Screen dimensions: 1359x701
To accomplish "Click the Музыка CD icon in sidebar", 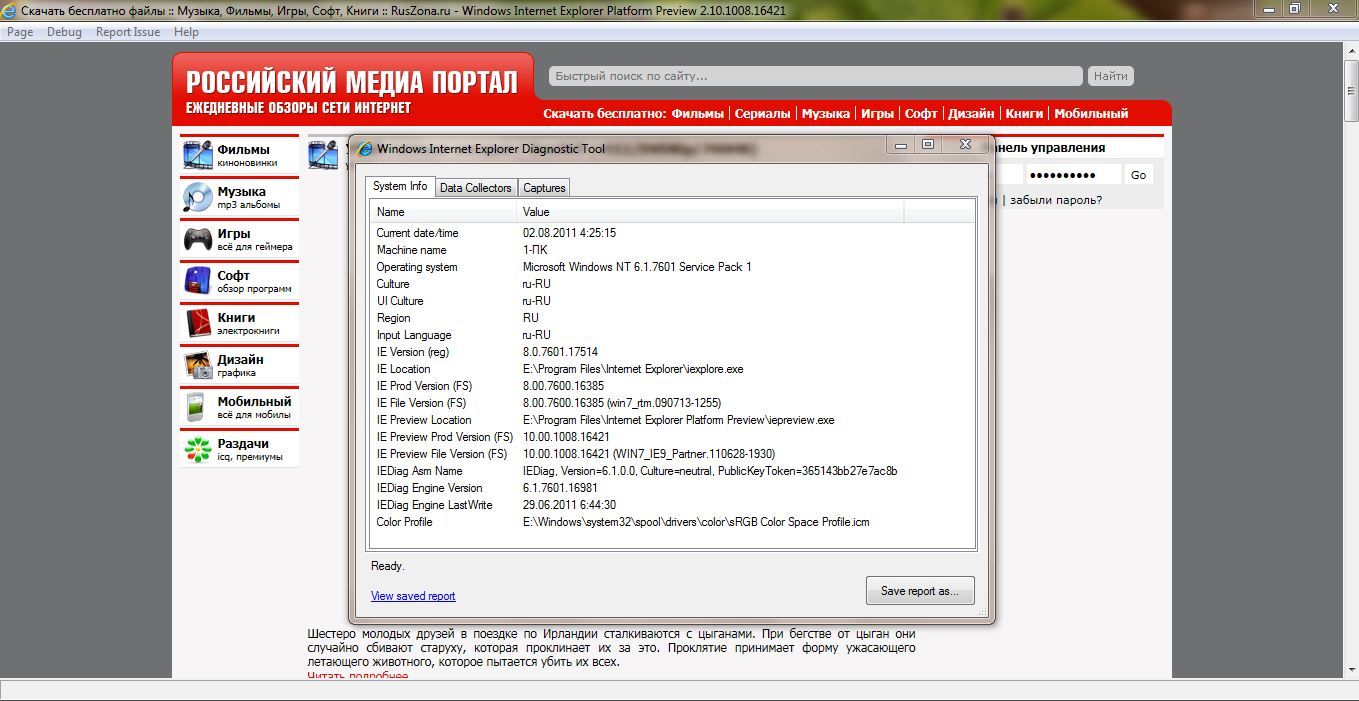I will pos(197,197).
